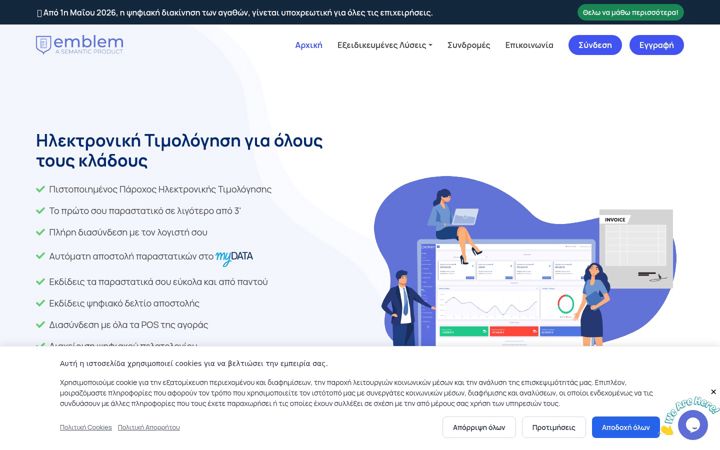This screenshot has width=720, height=450.
Task: Open cookie Προτιμήσεις
Action: 553,427
